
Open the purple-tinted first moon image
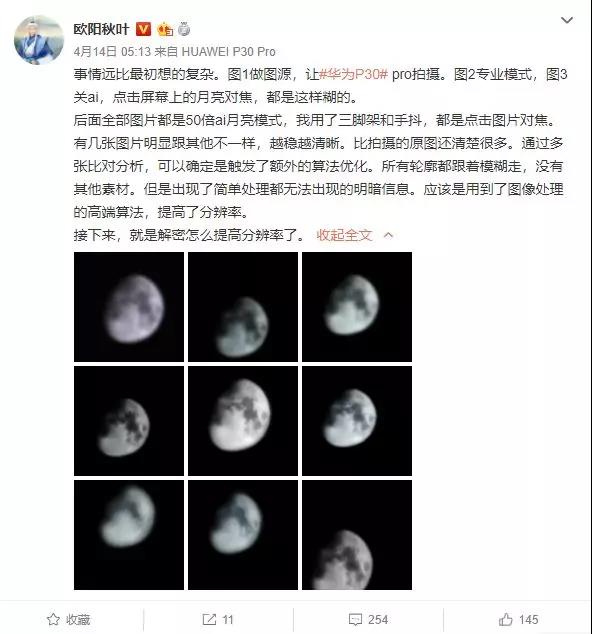pos(129,307)
